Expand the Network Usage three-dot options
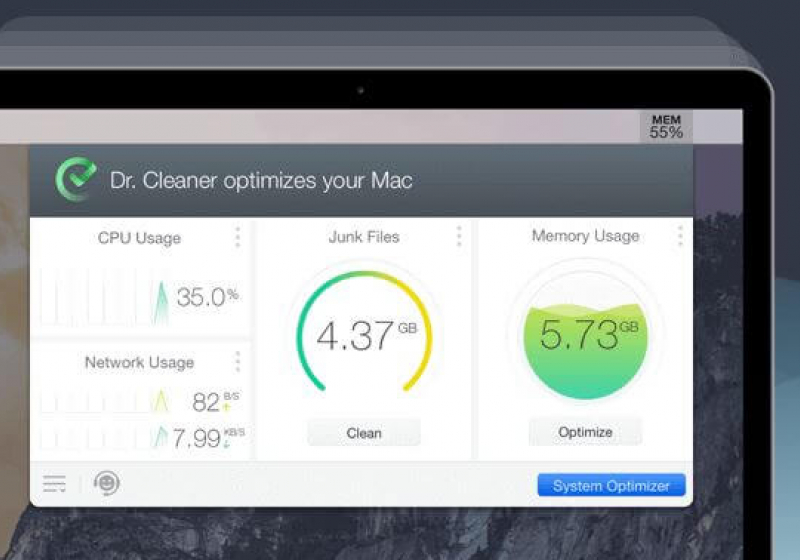800x560 pixels. tap(237, 362)
